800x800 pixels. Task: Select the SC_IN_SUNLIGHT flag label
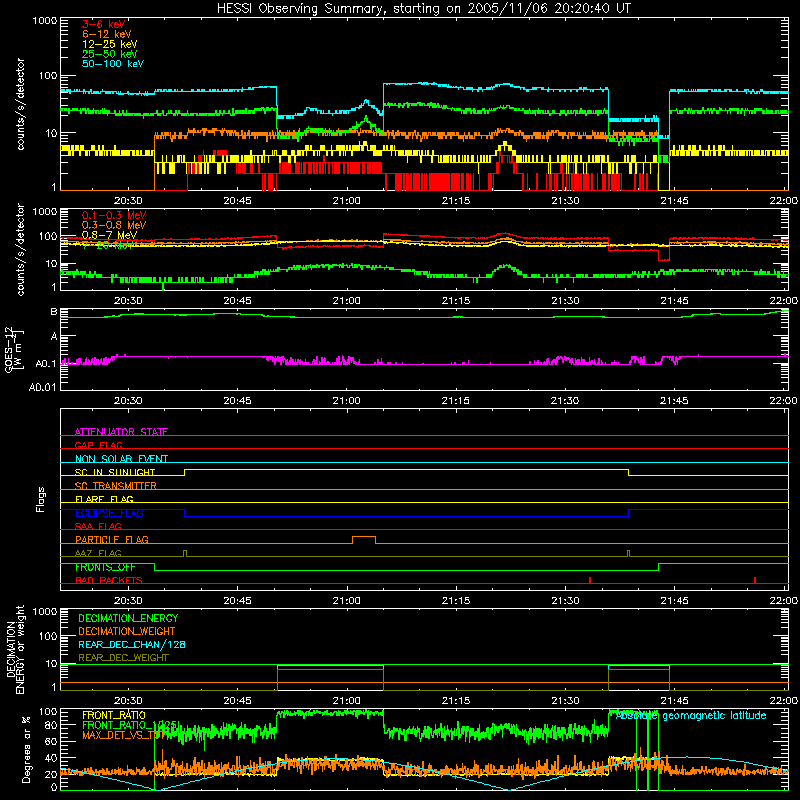tap(115, 472)
